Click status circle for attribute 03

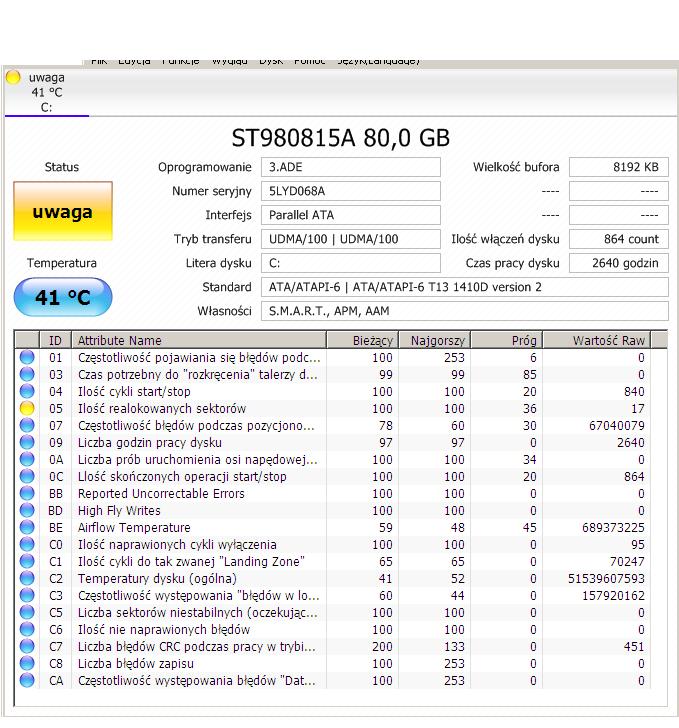27,374
